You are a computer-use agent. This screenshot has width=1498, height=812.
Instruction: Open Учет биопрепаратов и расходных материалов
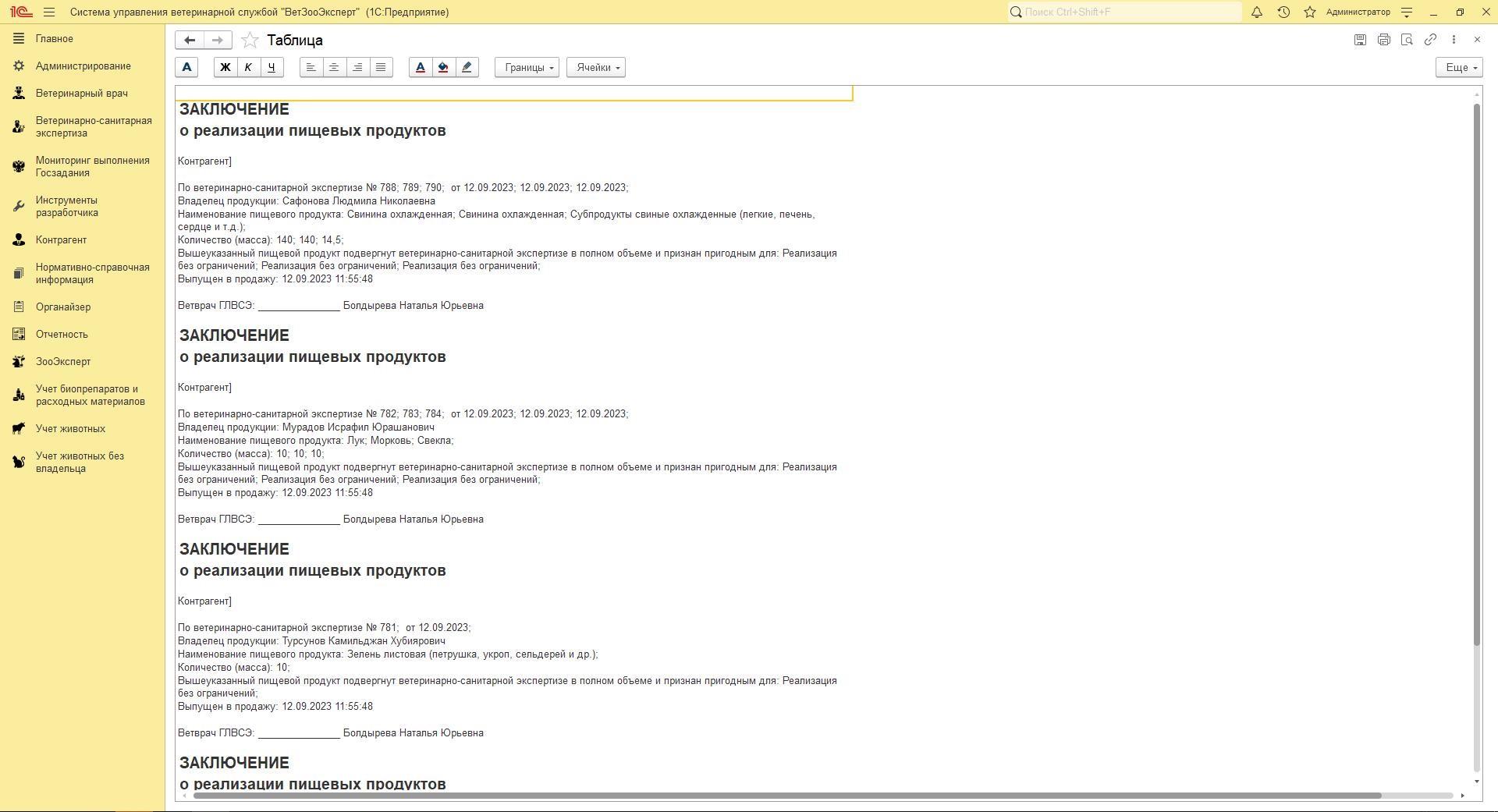[83, 395]
